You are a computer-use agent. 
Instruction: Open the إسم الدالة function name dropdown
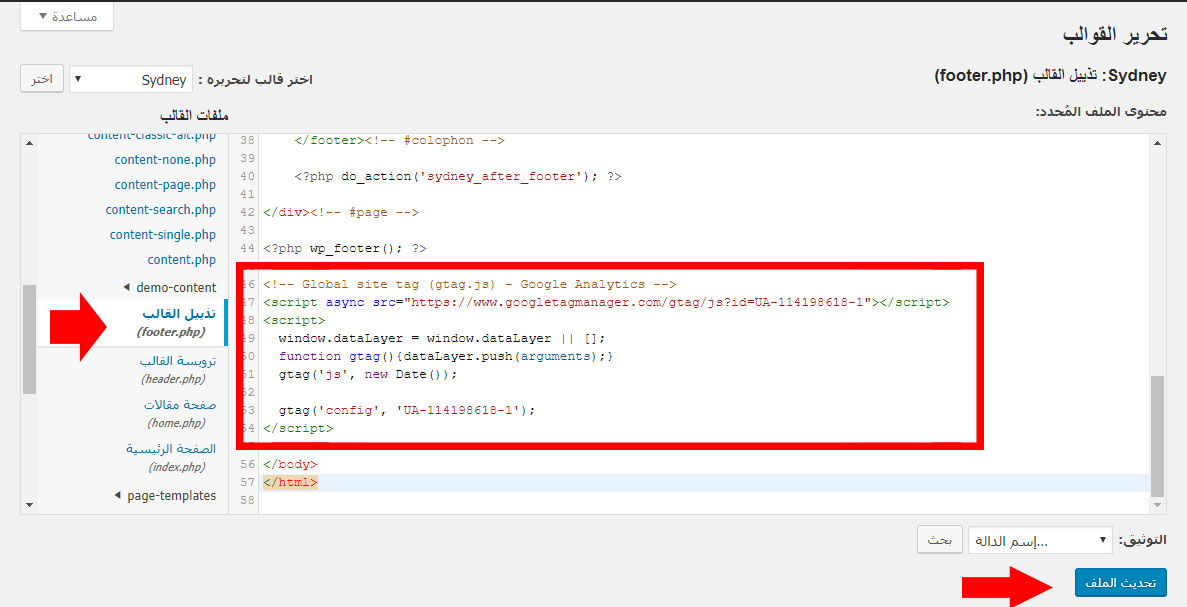[x=1040, y=540]
